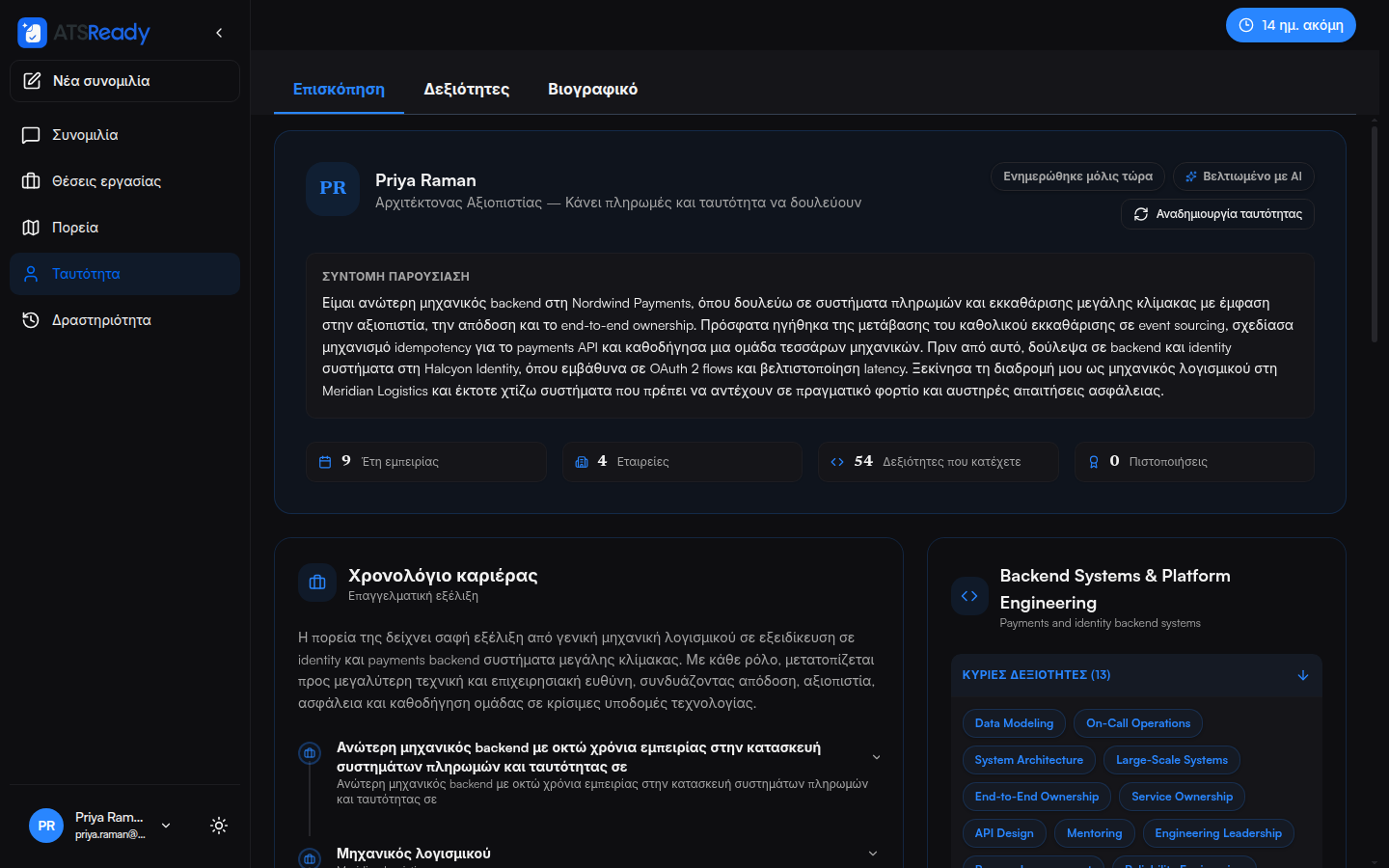Click the Βελτιωμένο με AI badge

pyautogui.click(x=1243, y=176)
